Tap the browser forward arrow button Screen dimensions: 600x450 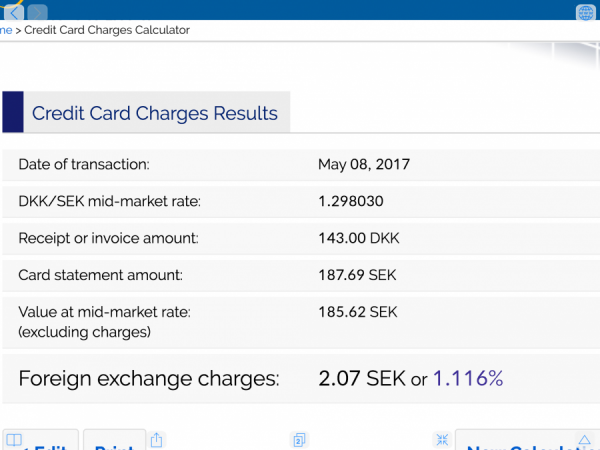point(37,12)
